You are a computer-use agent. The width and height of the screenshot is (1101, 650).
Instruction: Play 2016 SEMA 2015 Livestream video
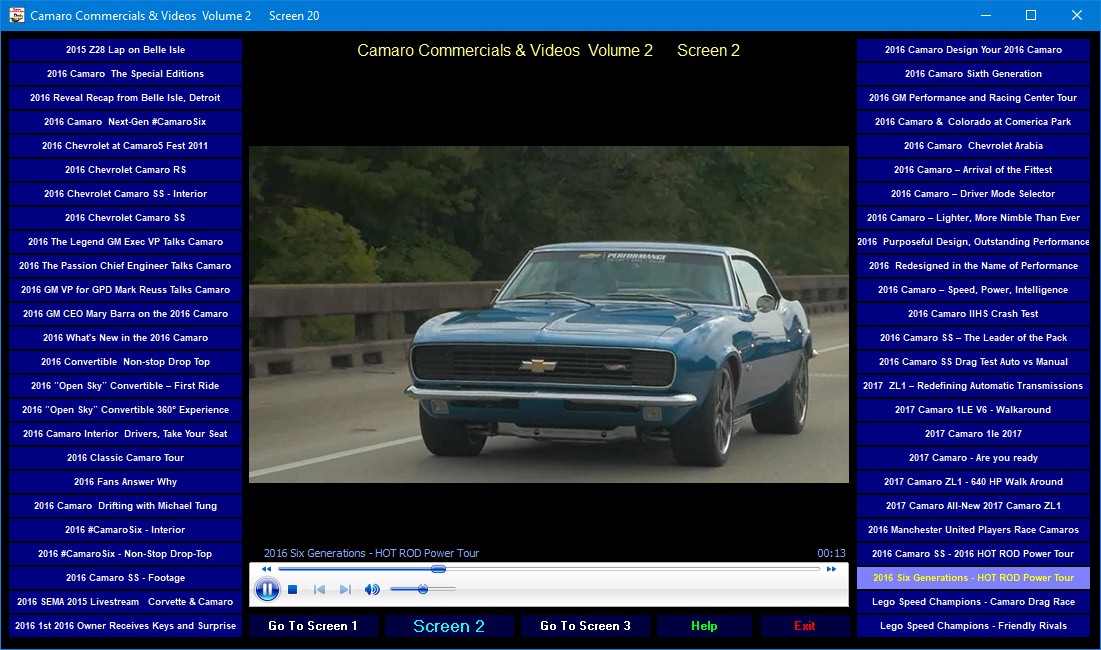126,602
